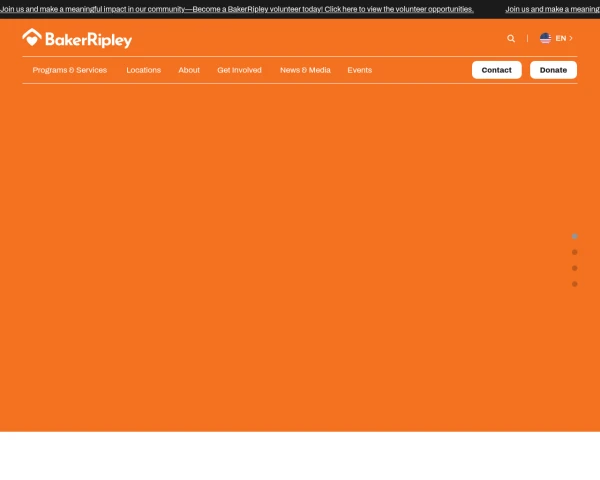Image resolution: width=600 pixels, height=480 pixels.
Task: Open the About navigation item
Action: [x=189, y=70]
